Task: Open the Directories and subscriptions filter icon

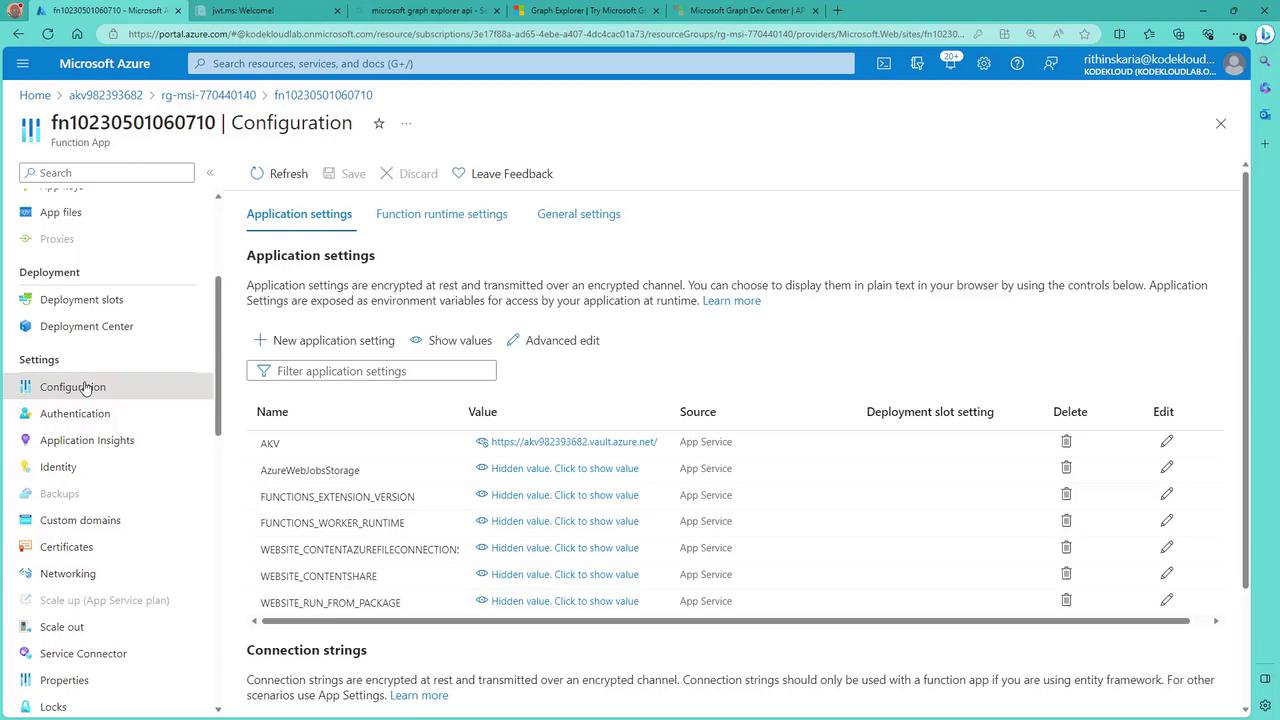Action: 917,63
